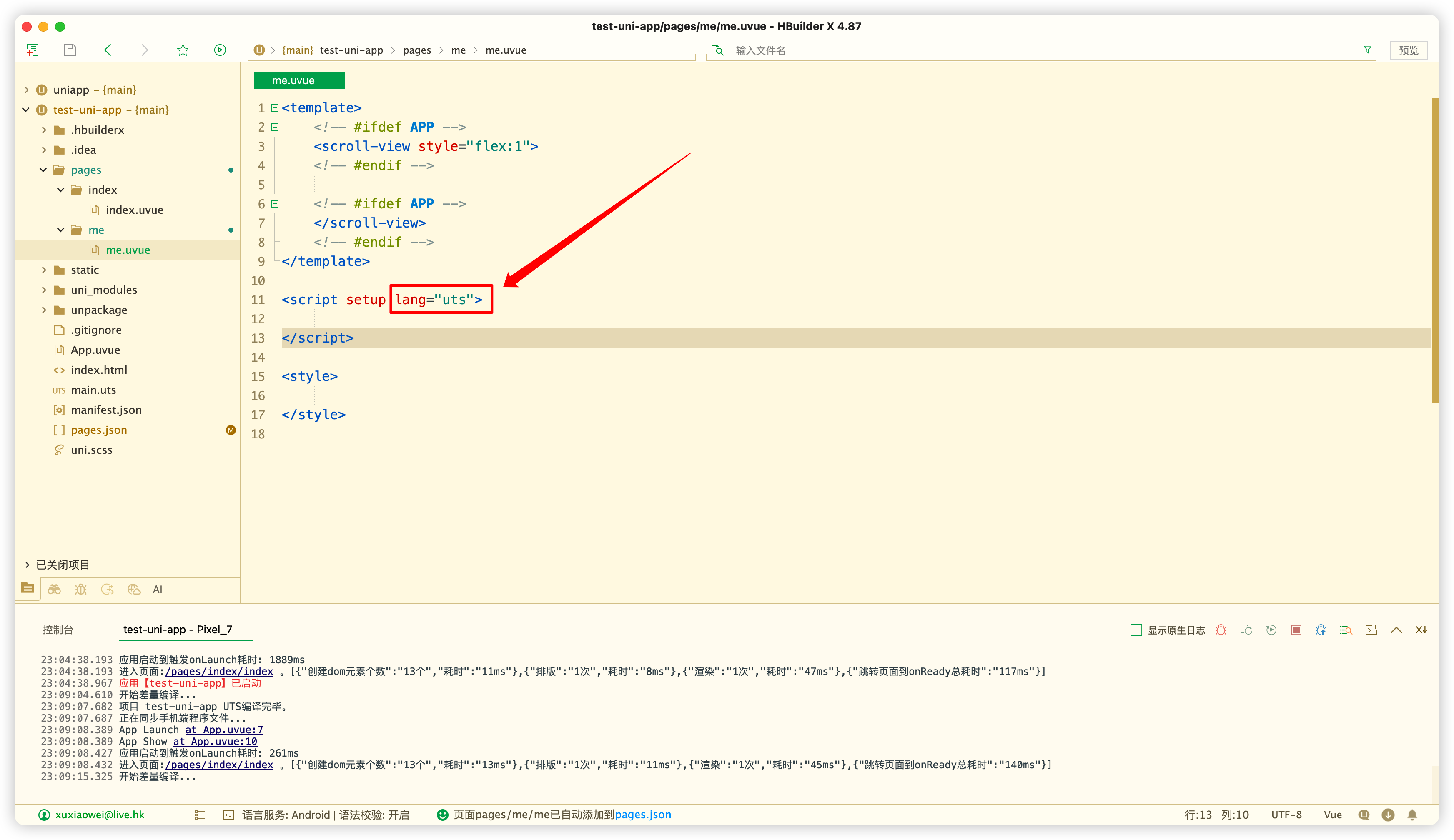The height and width of the screenshot is (840, 1454).
Task: Click the bookmark star icon
Action: [183, 50]
